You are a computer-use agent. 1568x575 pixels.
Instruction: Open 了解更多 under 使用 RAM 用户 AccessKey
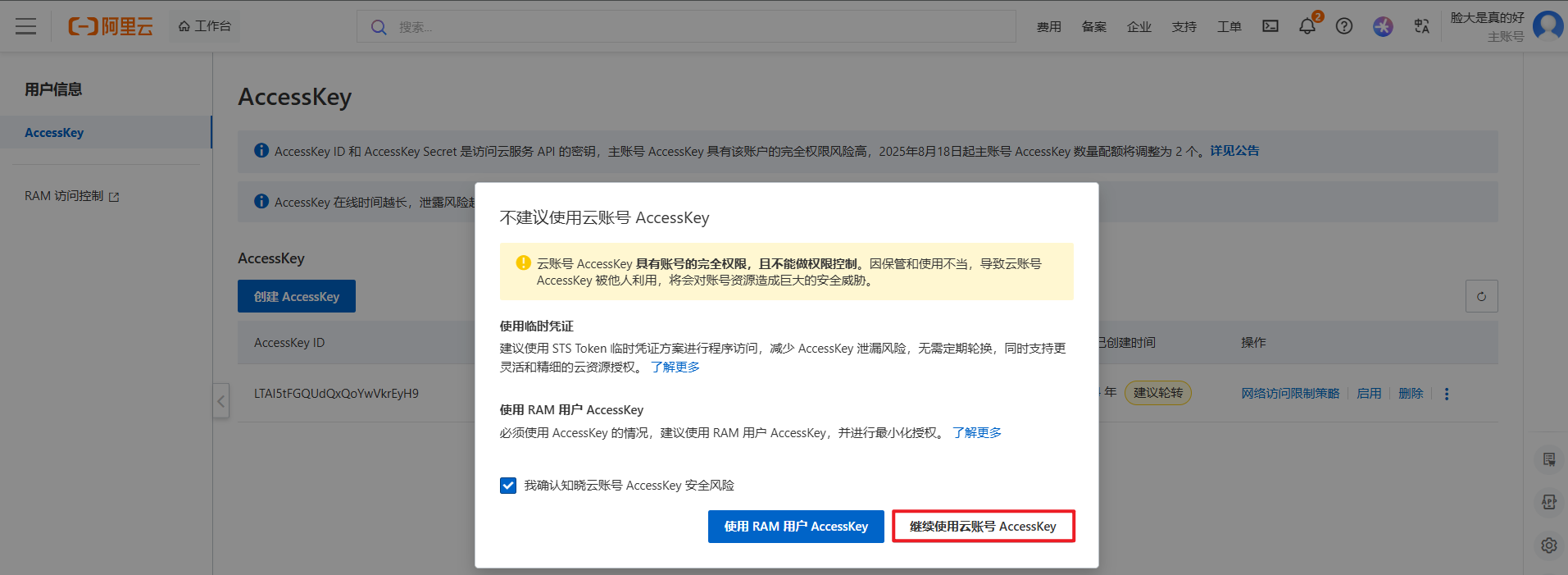tap(977, 432)
